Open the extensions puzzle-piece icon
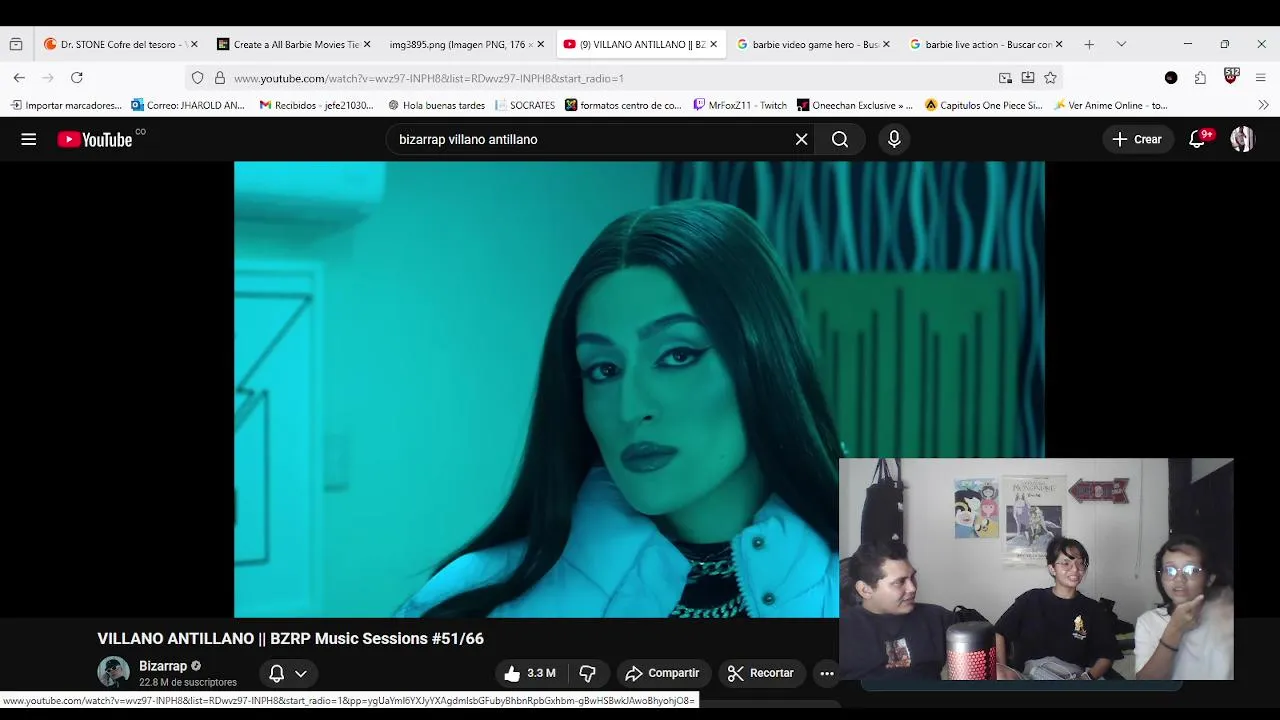This screenshot has width=1280, height=720. 1200,78
